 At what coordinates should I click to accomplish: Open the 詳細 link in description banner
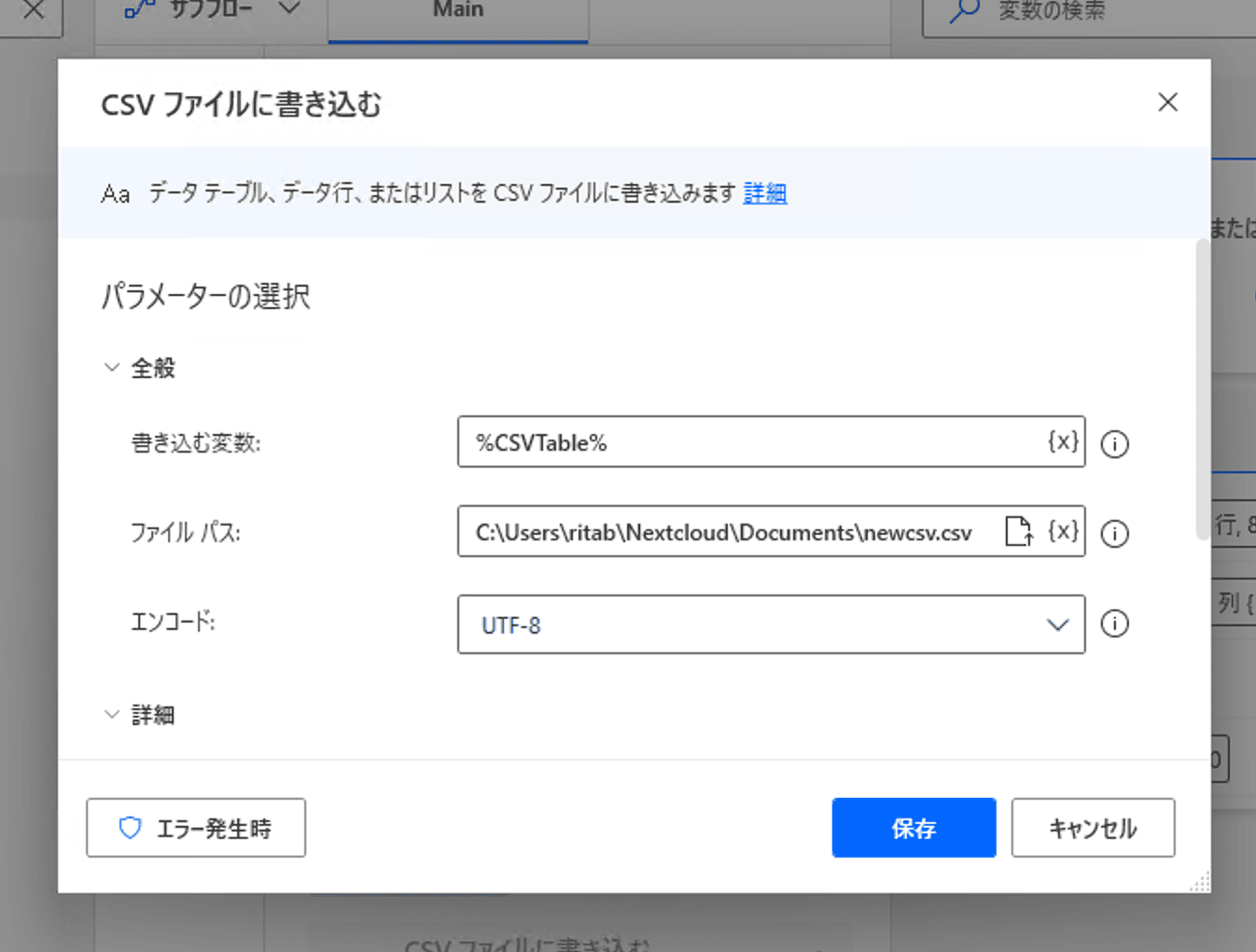click(764, 193)
